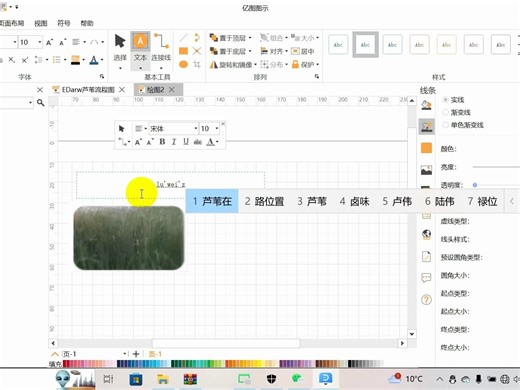Open the View menu tab
Screen dimensions: 520x390
pos(41,23)
